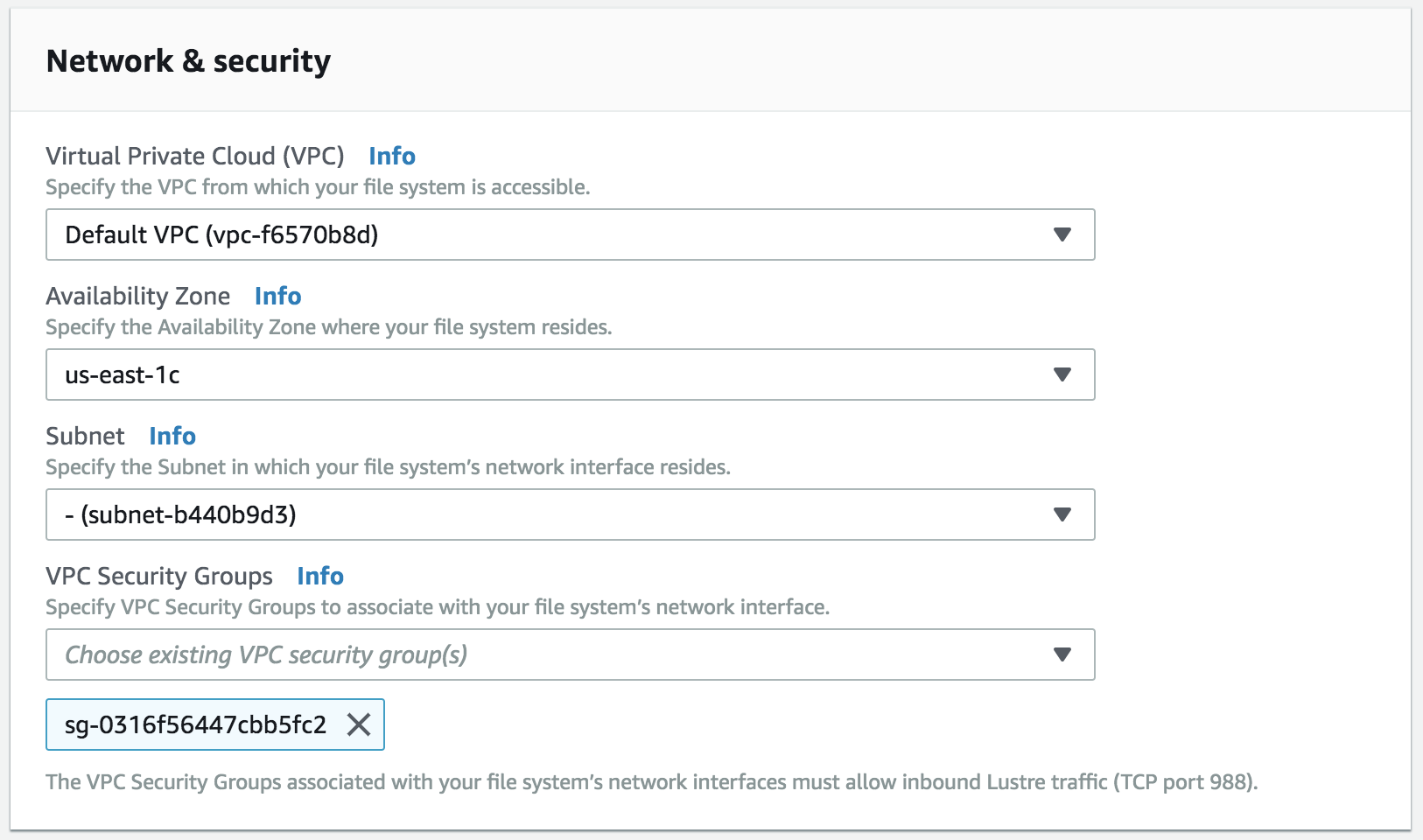Expand the us-east-1c Availability Zone selector

point(571,374)
